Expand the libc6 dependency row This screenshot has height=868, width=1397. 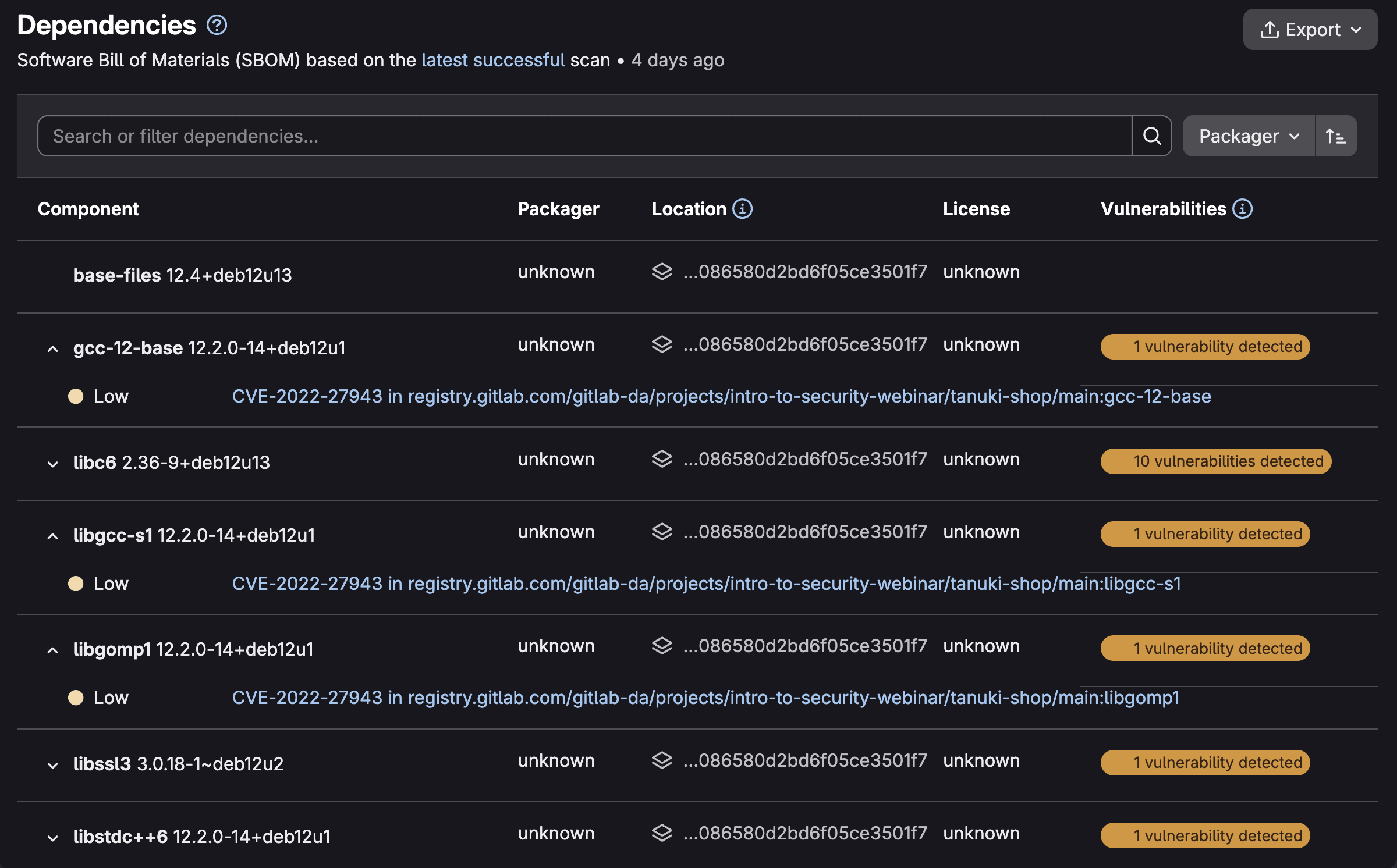(x=53, y=463)
